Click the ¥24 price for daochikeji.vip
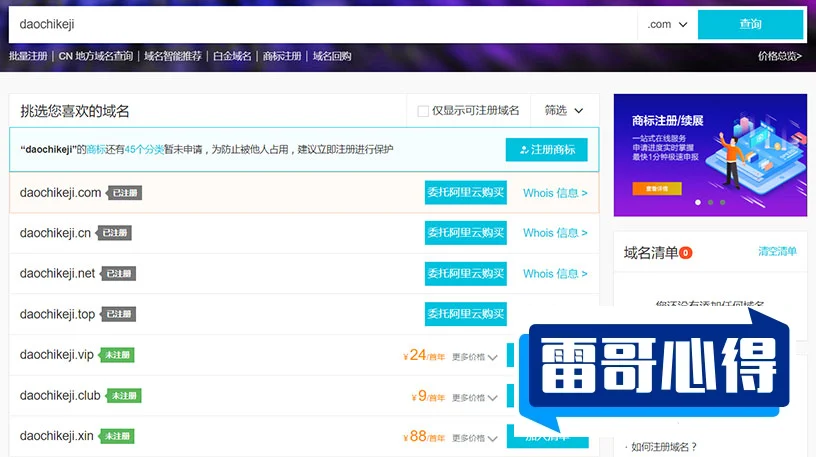The width and height of the screenshot is (816, 457). (x=424, y=355)
